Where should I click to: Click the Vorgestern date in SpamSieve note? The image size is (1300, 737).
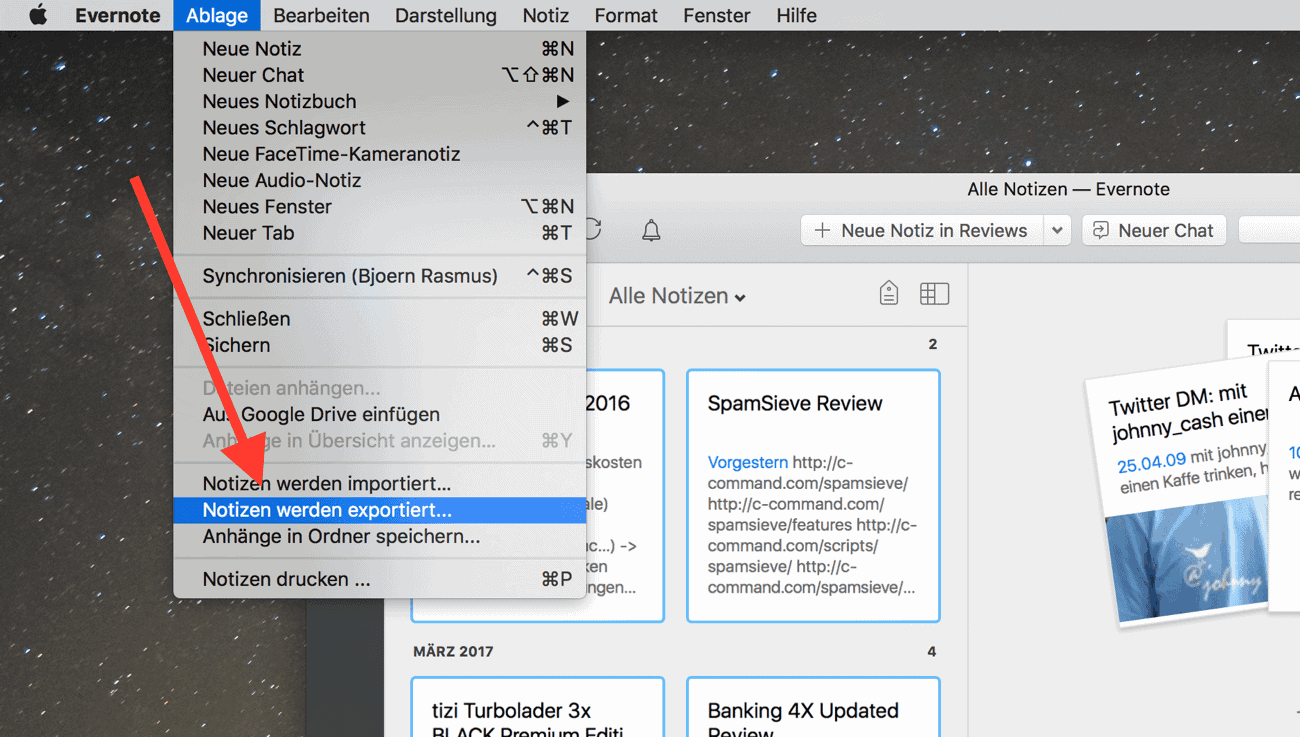coord(748,462)
